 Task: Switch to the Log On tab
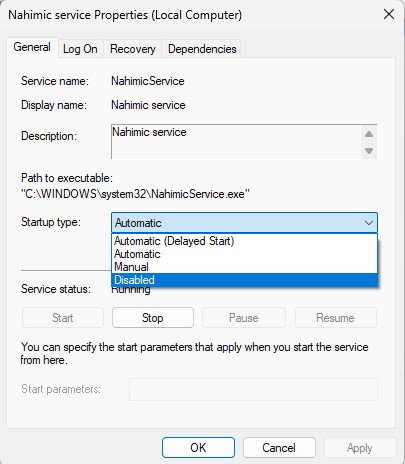click(80, 49)
